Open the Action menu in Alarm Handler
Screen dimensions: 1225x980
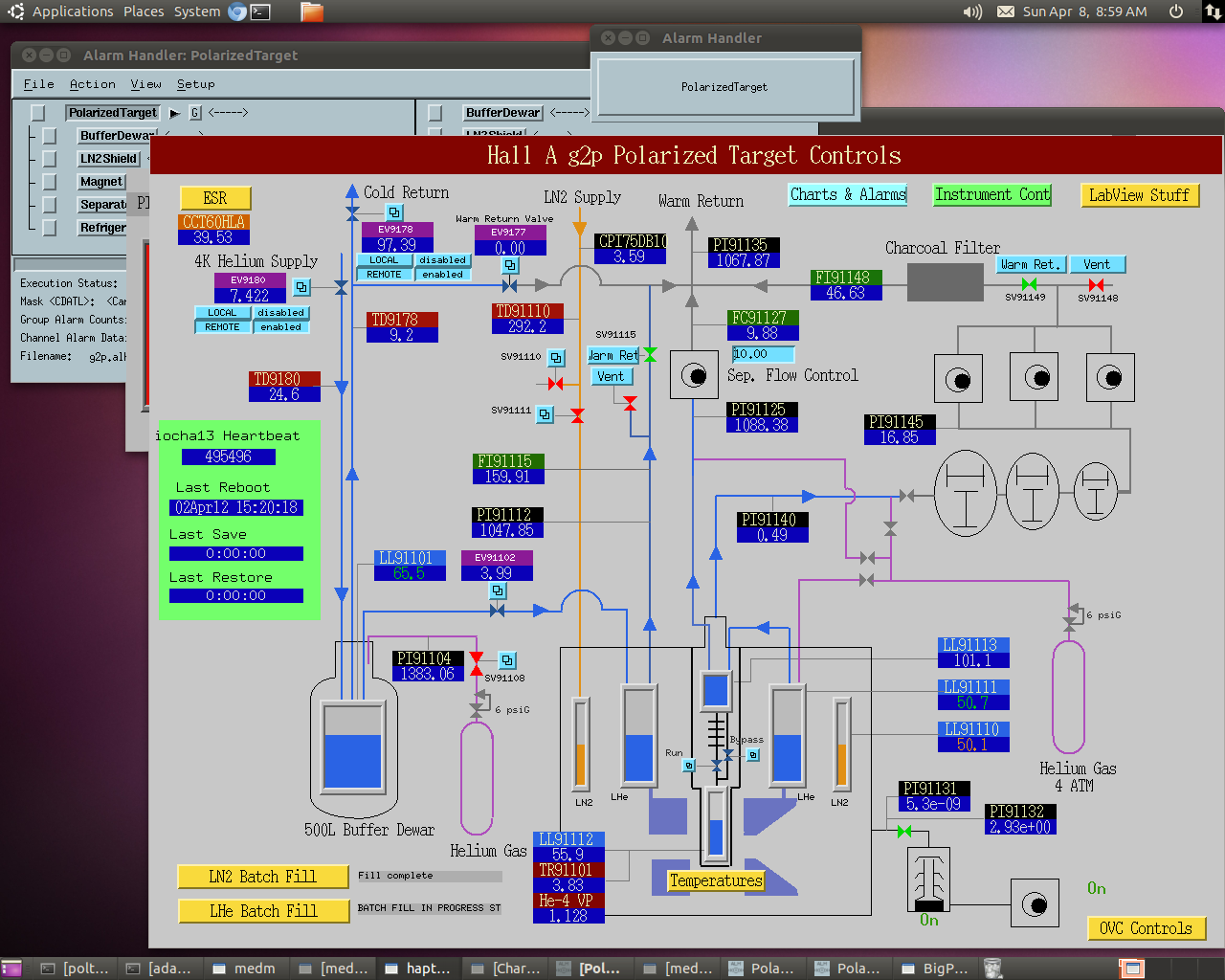point(92,84)
